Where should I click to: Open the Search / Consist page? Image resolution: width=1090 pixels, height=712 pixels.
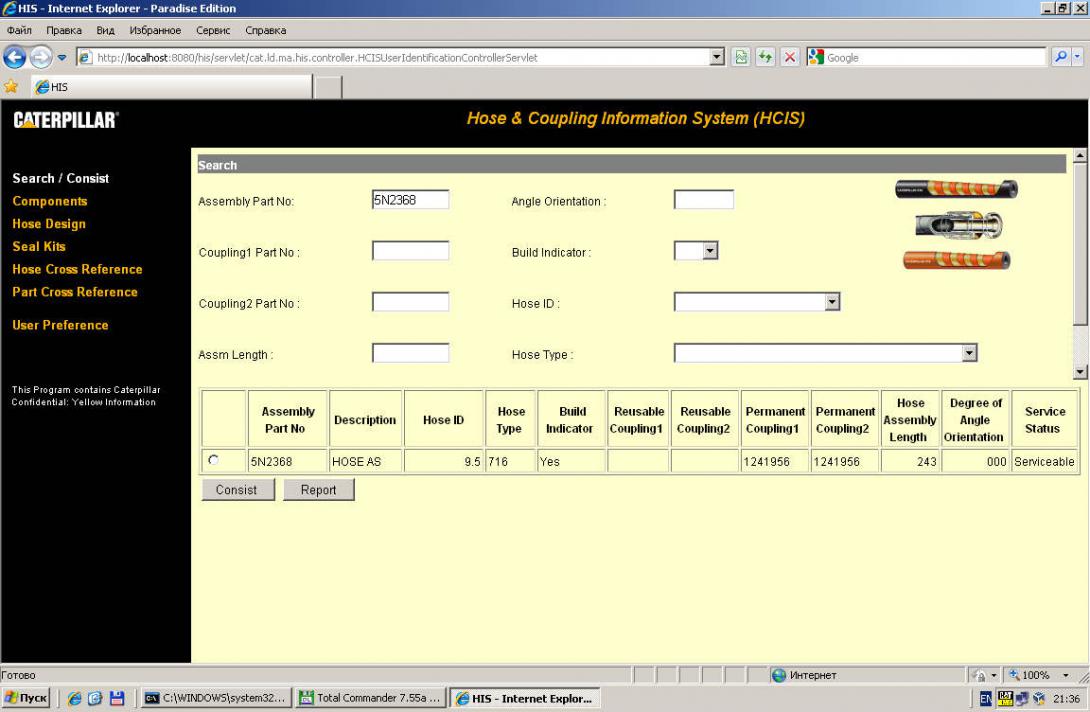point(60,179)
